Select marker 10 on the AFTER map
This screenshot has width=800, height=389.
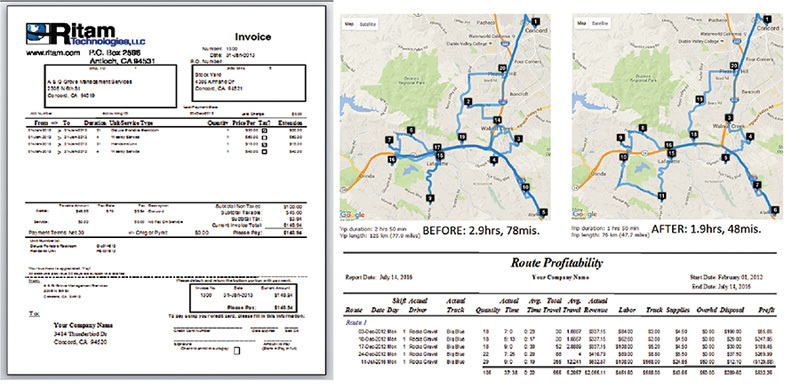coord(623,158)
